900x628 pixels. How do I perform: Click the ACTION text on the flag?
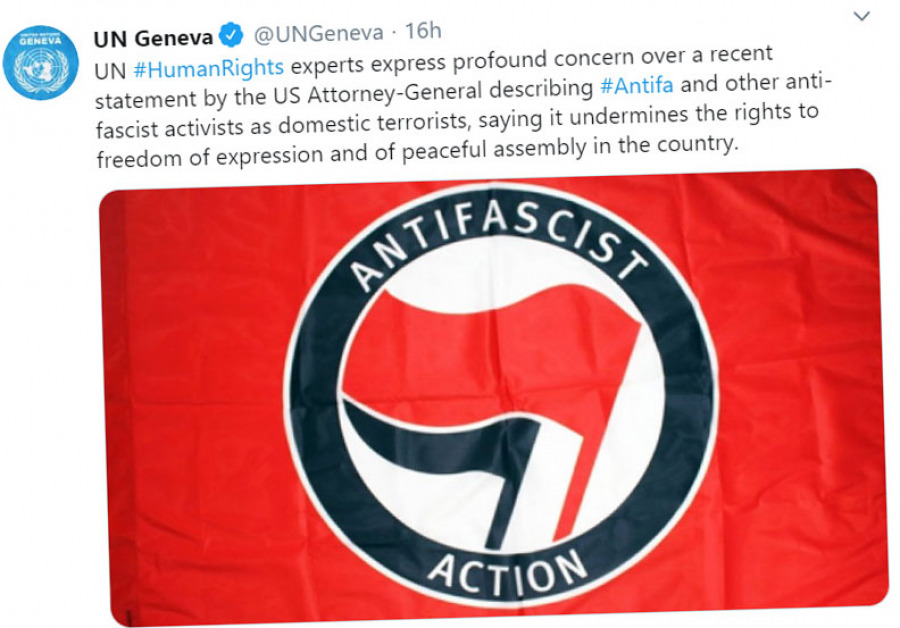[507, 571]
